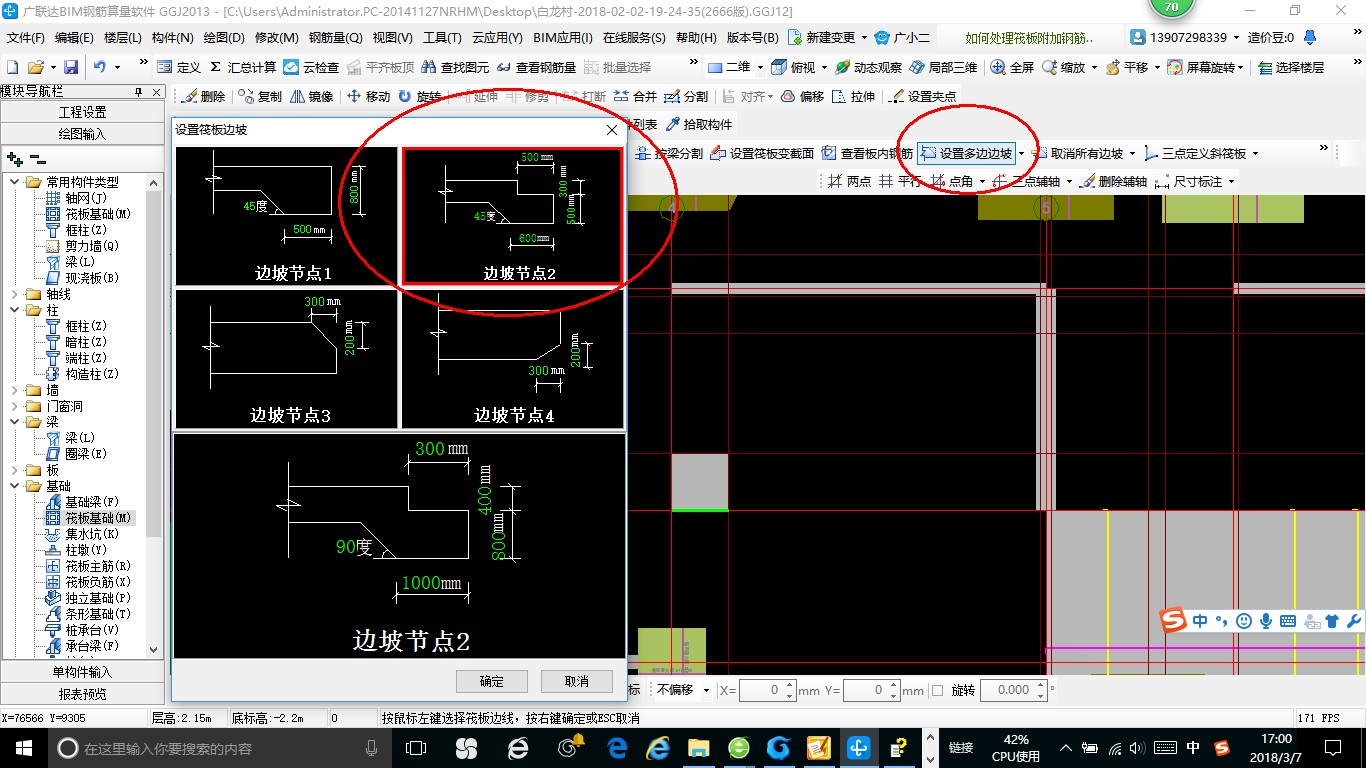Screen dimensions: 1366x768
Task: Click Task View icon on taskbar
Action: pos(415,747)
